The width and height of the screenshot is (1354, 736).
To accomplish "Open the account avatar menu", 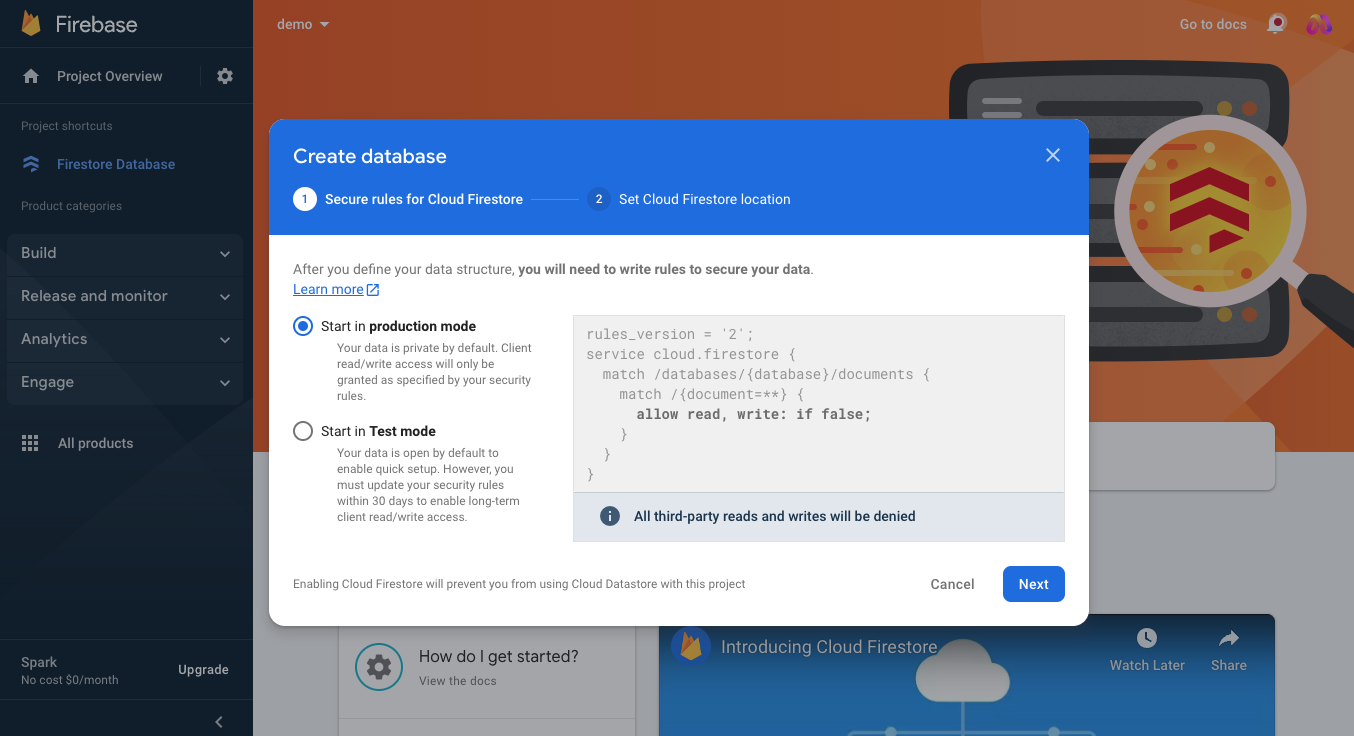I will (x=1319, y=24).
